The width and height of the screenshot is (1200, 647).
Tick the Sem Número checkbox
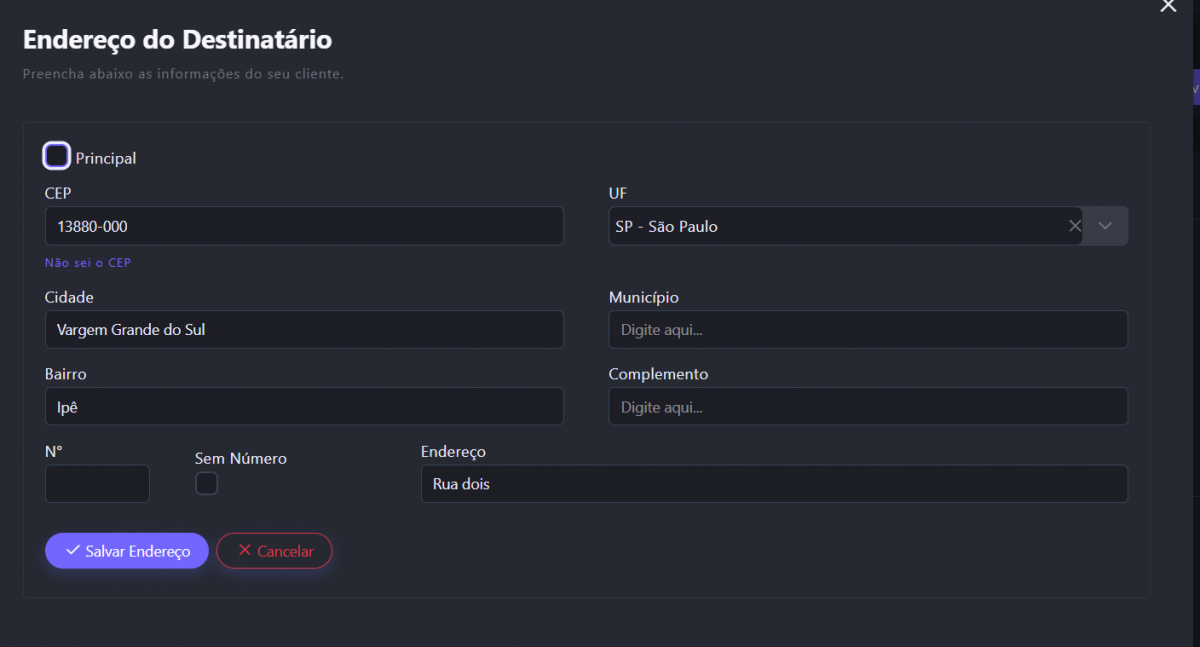tap(206, 484)
